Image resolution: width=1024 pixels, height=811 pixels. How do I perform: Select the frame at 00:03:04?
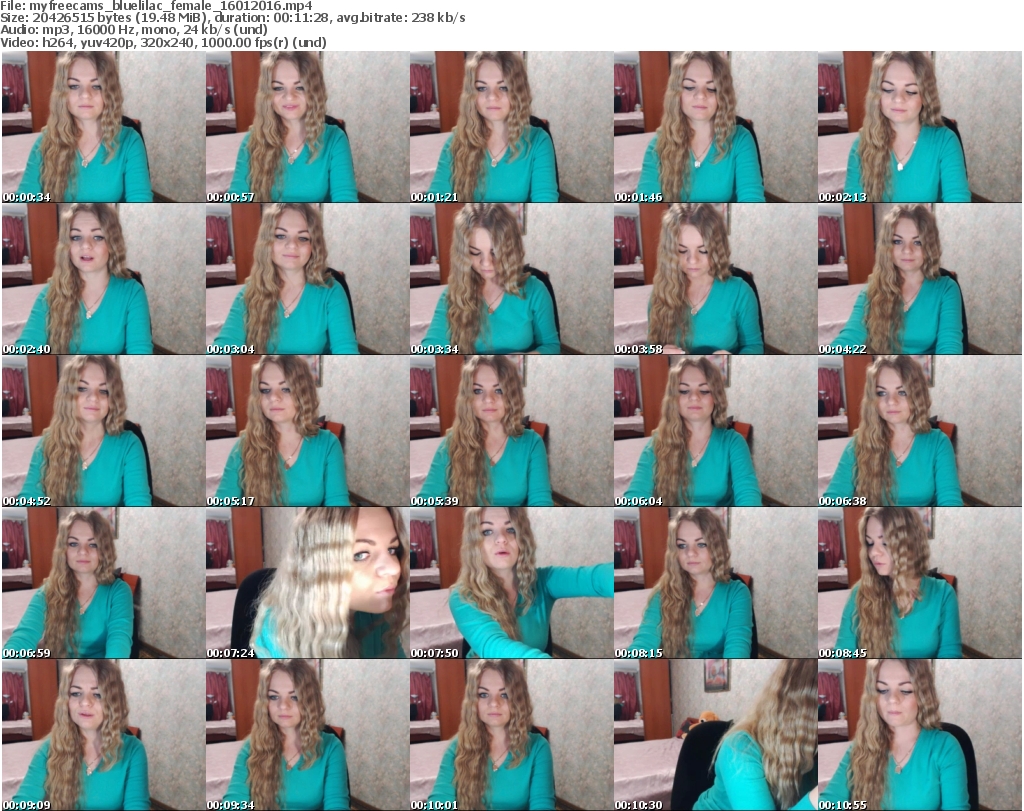tap(308, 279)
